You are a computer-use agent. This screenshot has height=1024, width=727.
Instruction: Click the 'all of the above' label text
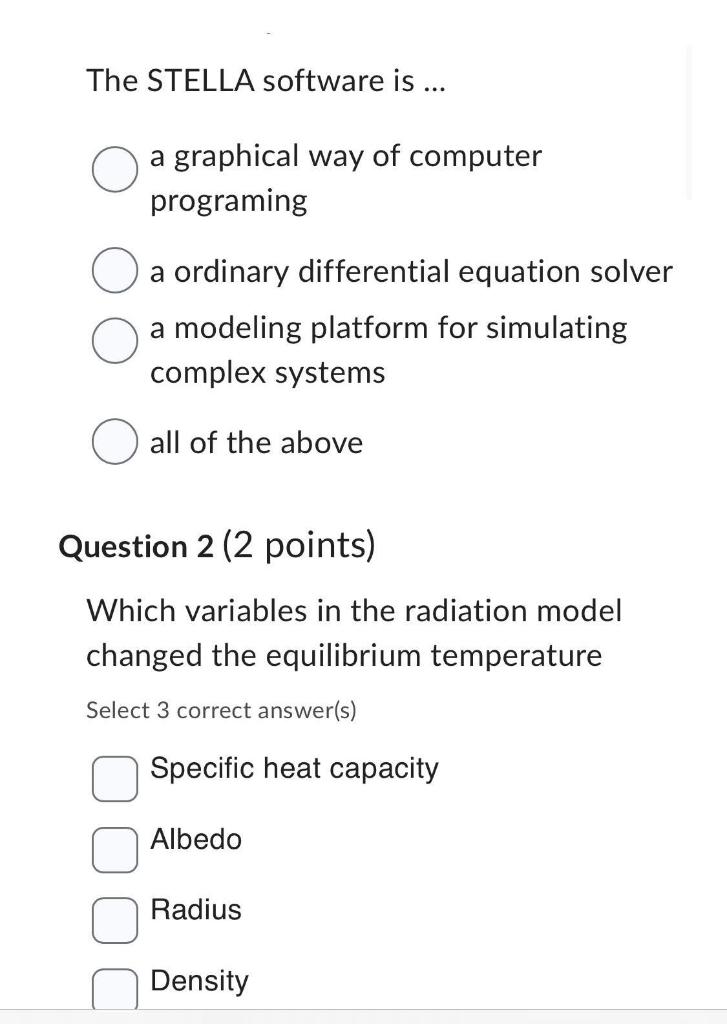[256, 442]
